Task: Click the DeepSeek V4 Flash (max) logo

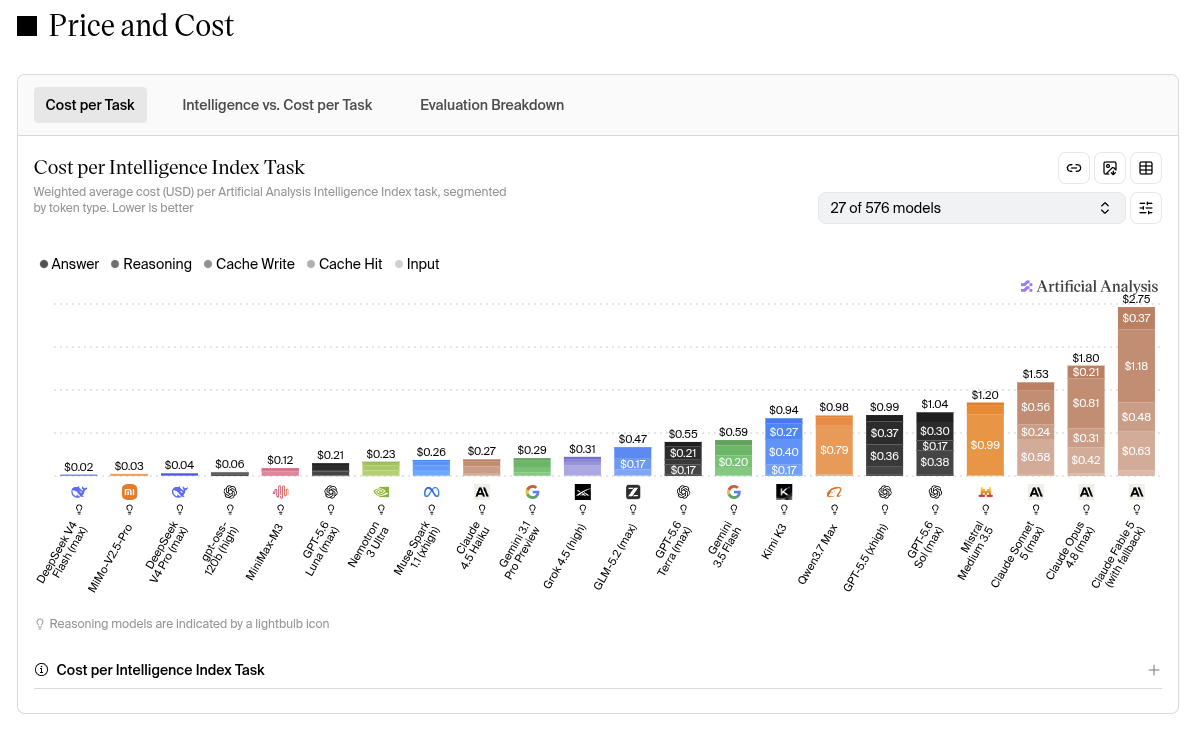Action: click(x=79, y=492)
